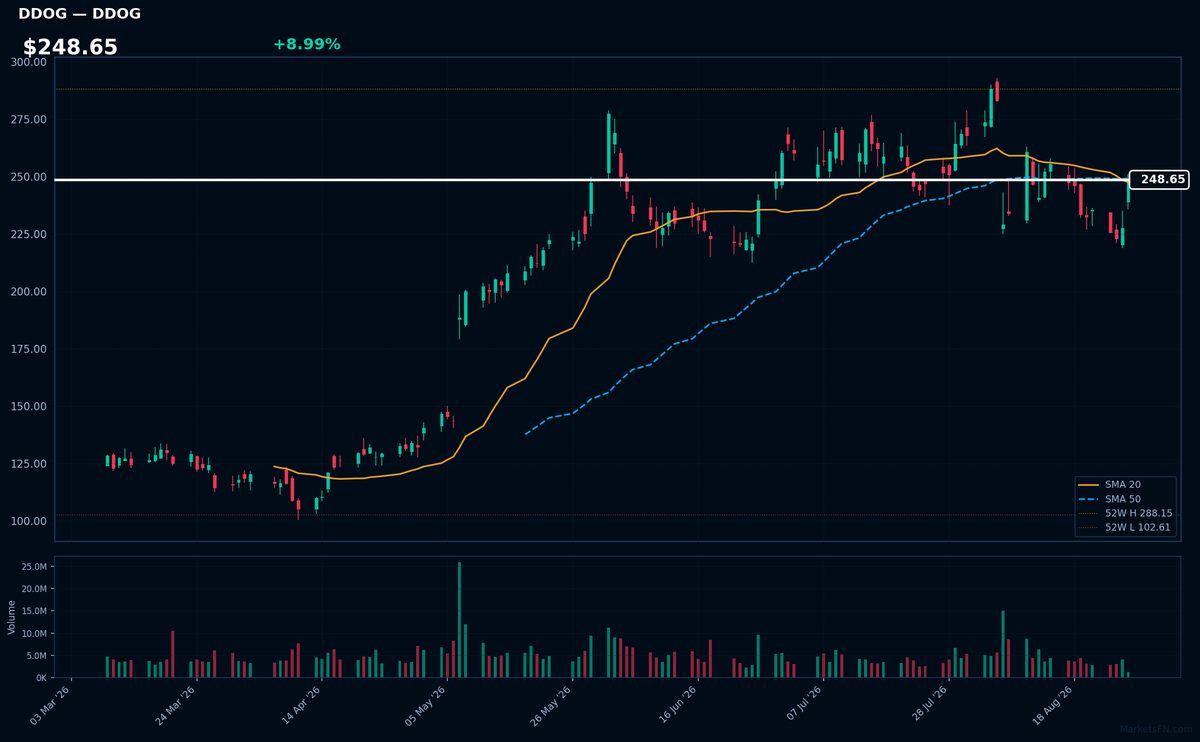Screen dimensions: 1200x742
Task: Click the white current-price horizontal line
Action: (x=592, y=180)
